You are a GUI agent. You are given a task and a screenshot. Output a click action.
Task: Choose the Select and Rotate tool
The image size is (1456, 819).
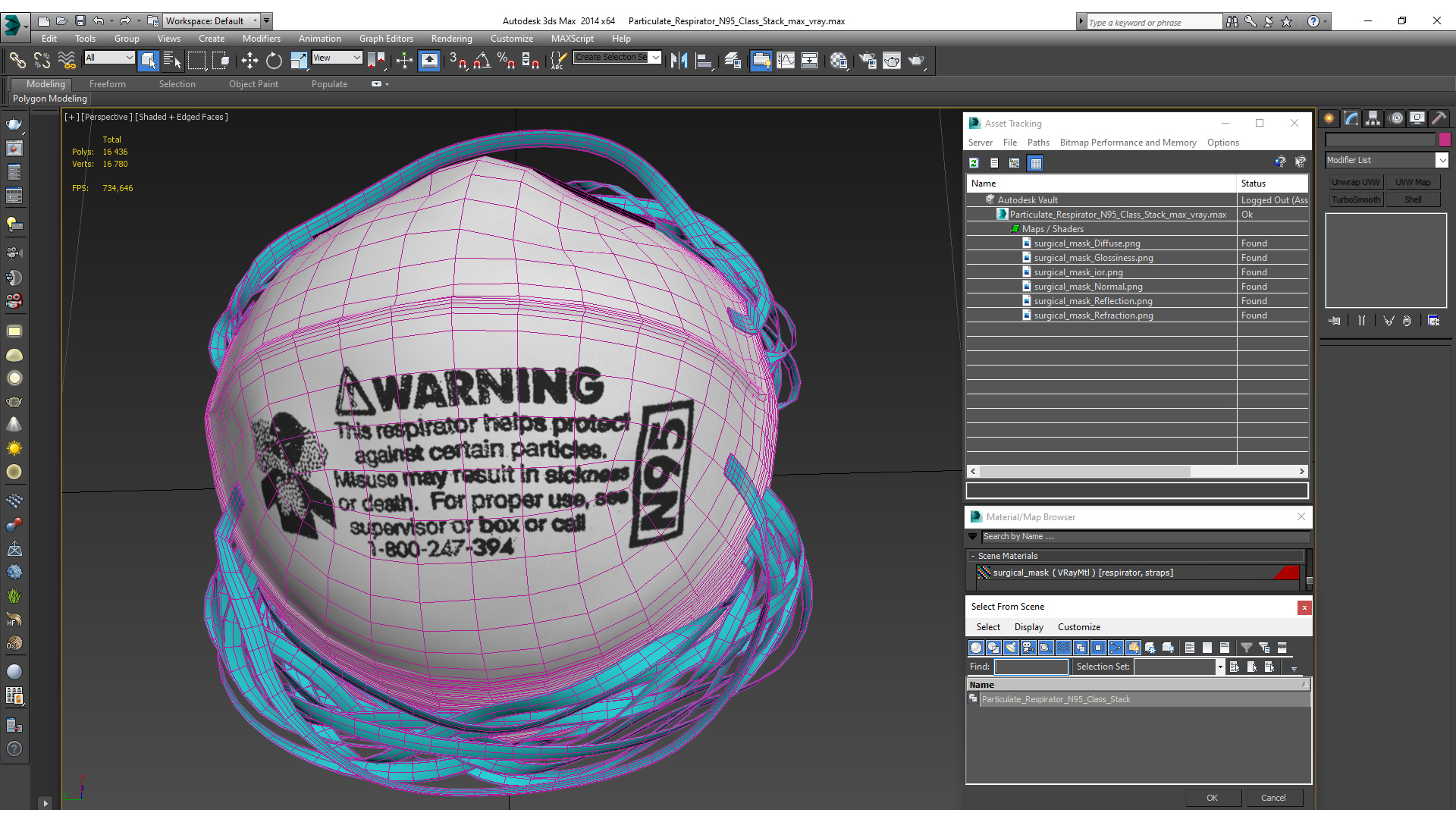pyautogui.click(x=274, y=61)
